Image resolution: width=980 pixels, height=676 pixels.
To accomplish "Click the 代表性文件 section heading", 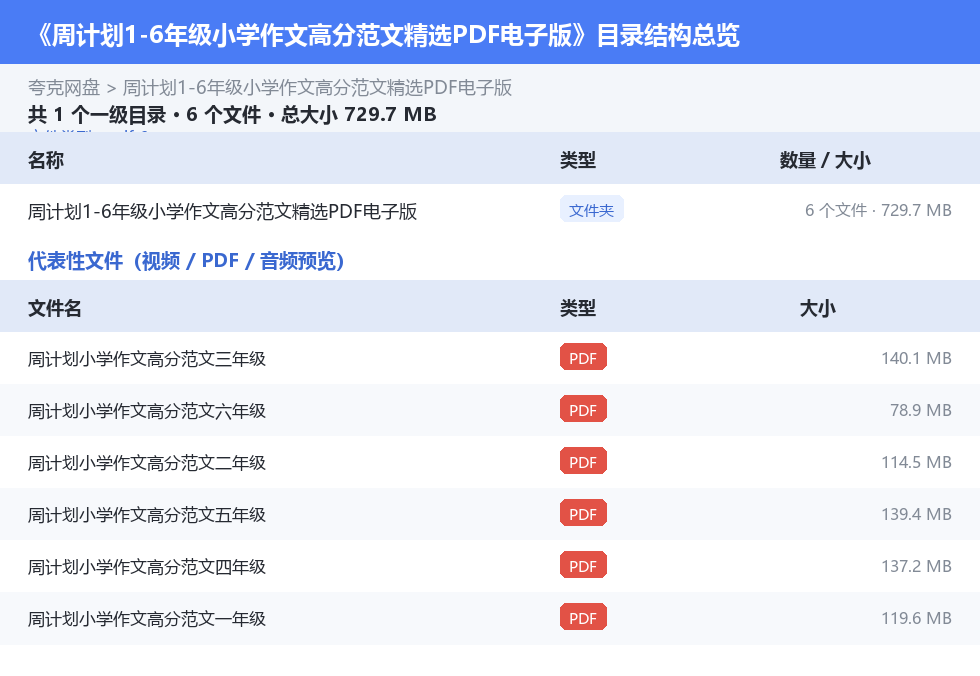I will point(186,261).
